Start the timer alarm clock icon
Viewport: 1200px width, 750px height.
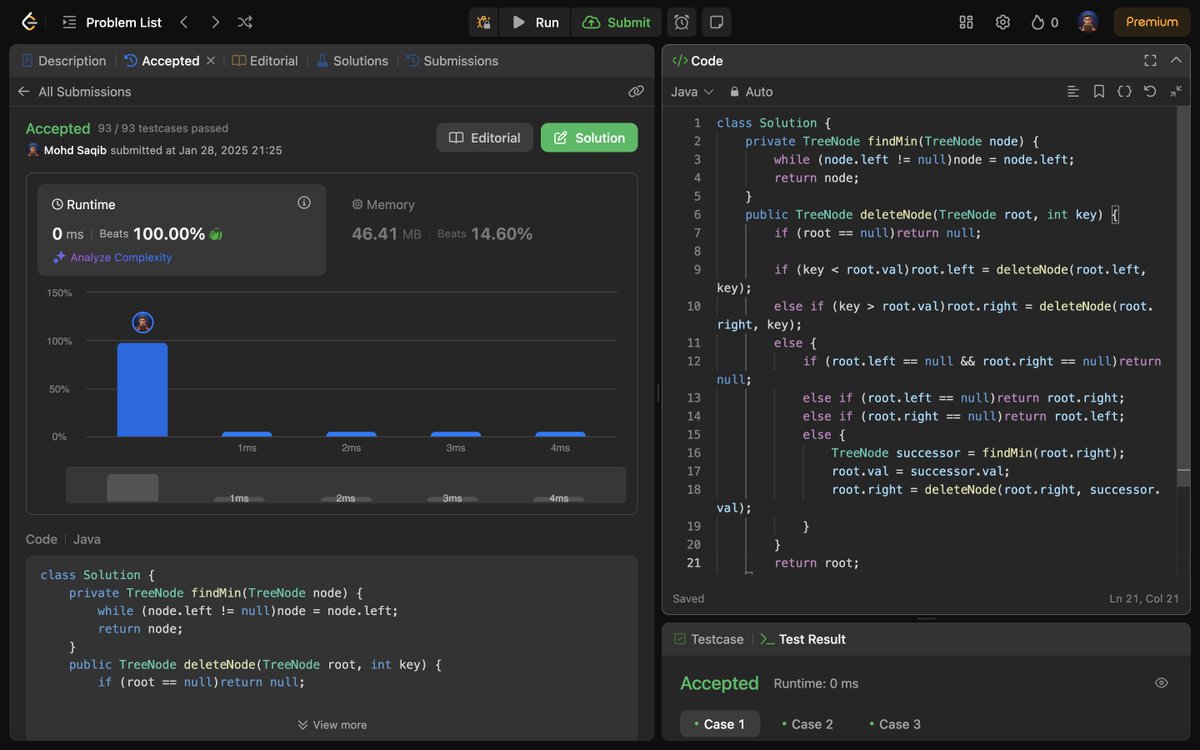[x=681, y=22]
